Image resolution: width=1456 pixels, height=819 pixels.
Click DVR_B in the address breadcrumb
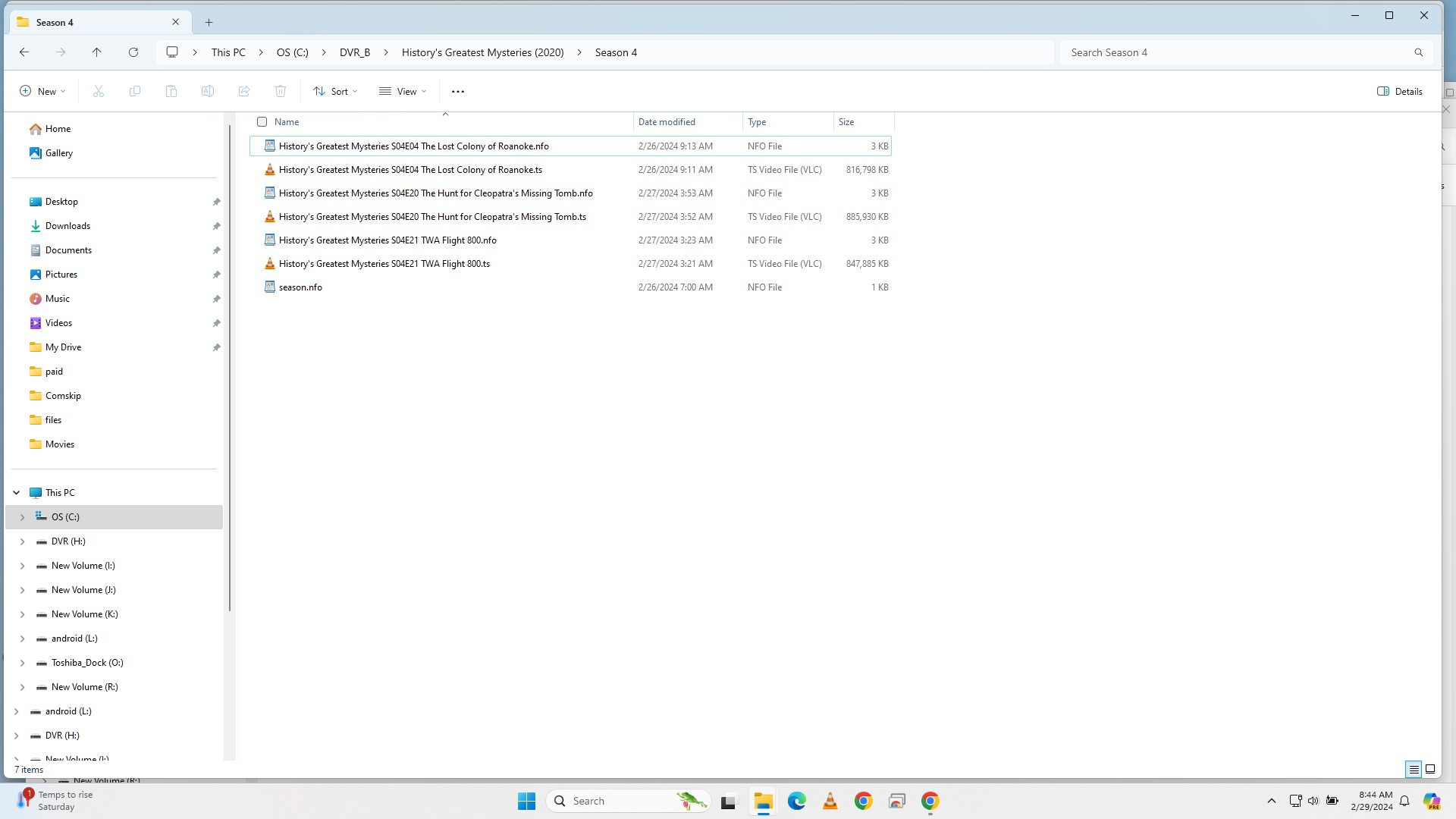(355, 52)
